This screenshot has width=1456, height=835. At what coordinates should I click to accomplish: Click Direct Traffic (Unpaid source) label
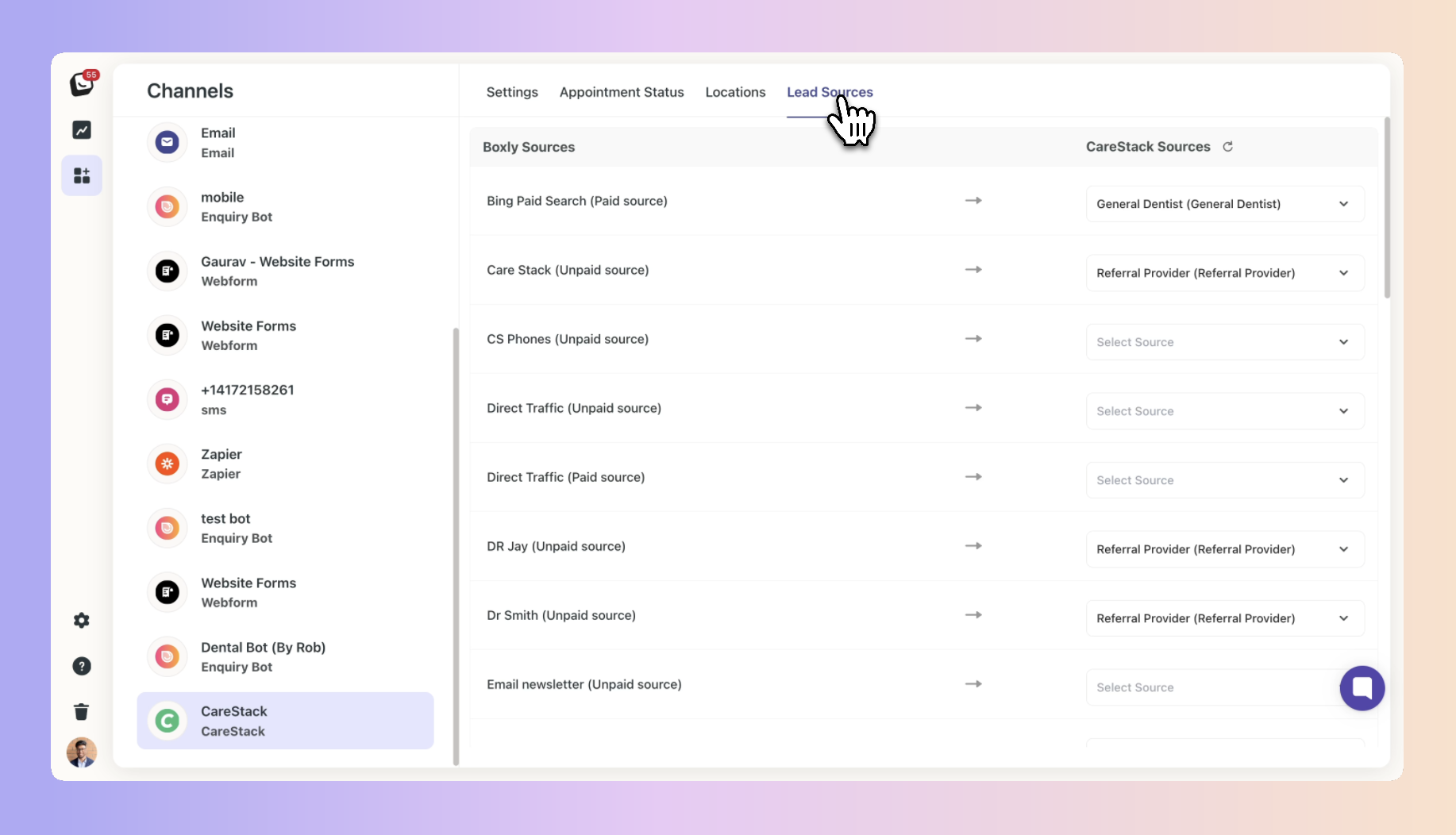coord(574,408)
